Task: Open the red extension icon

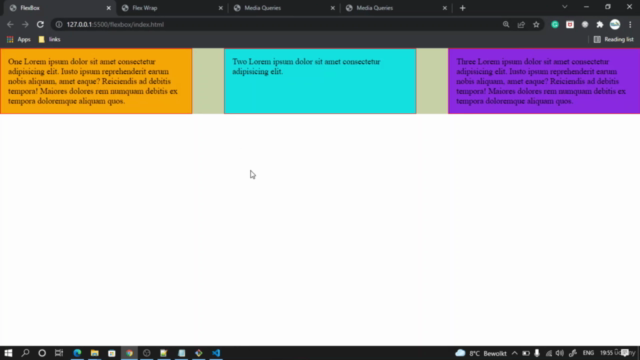Action: (570, 24)
